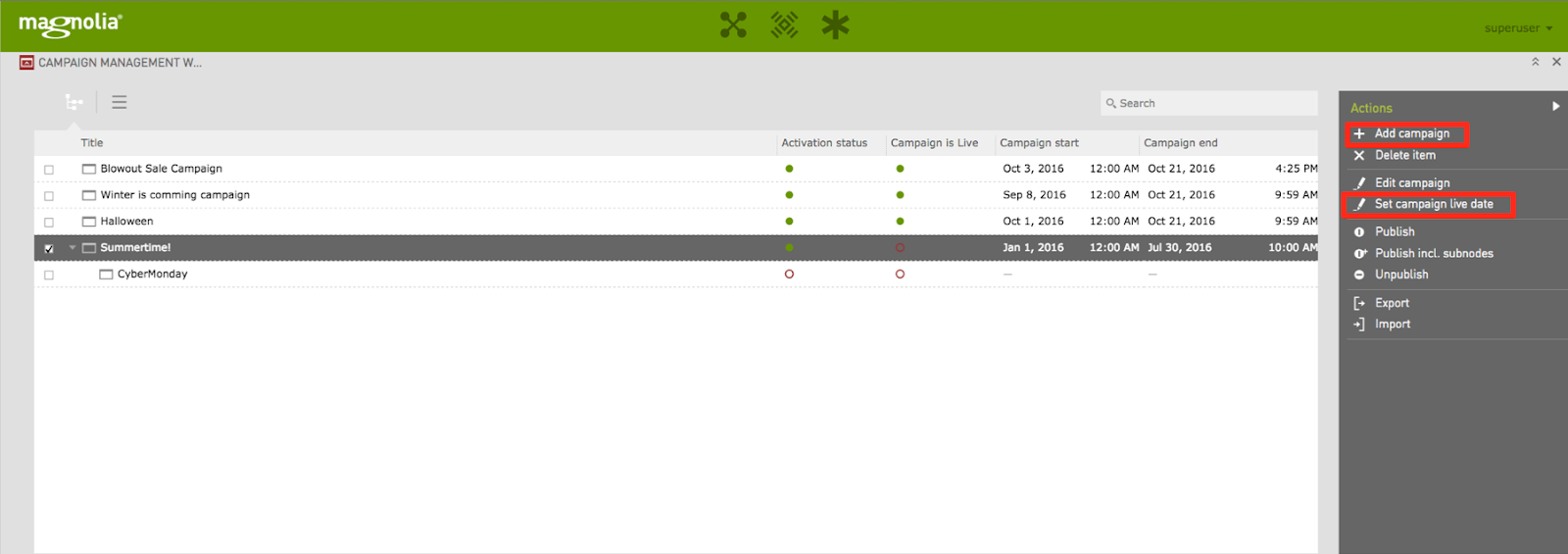The image size is (1568, 554).
Task: Click the pencil icon beside Edit campaign
Action: tap(1359, 183)
